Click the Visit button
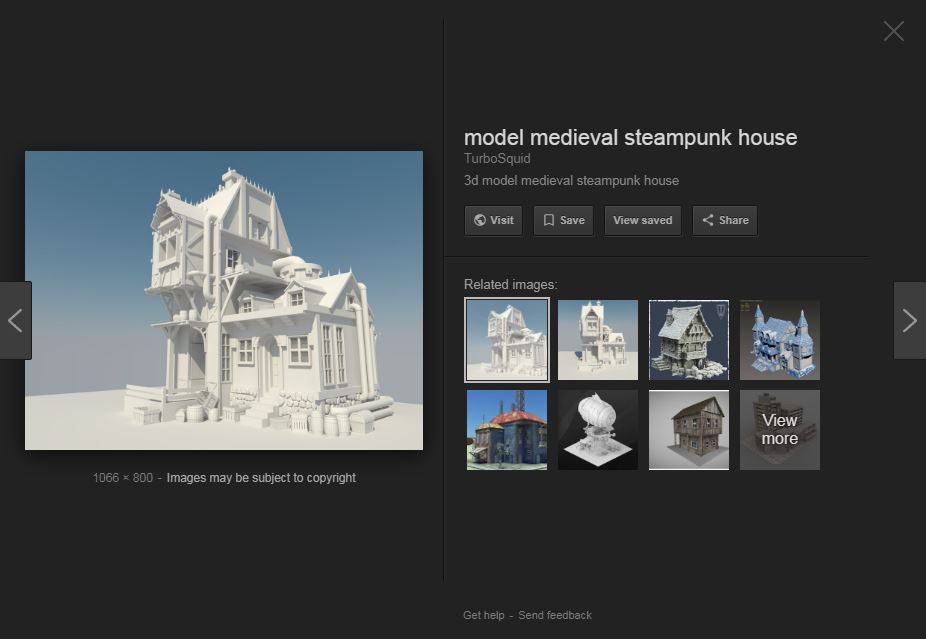The width and height of the screenshot is (926, 639). coord(493,220)
